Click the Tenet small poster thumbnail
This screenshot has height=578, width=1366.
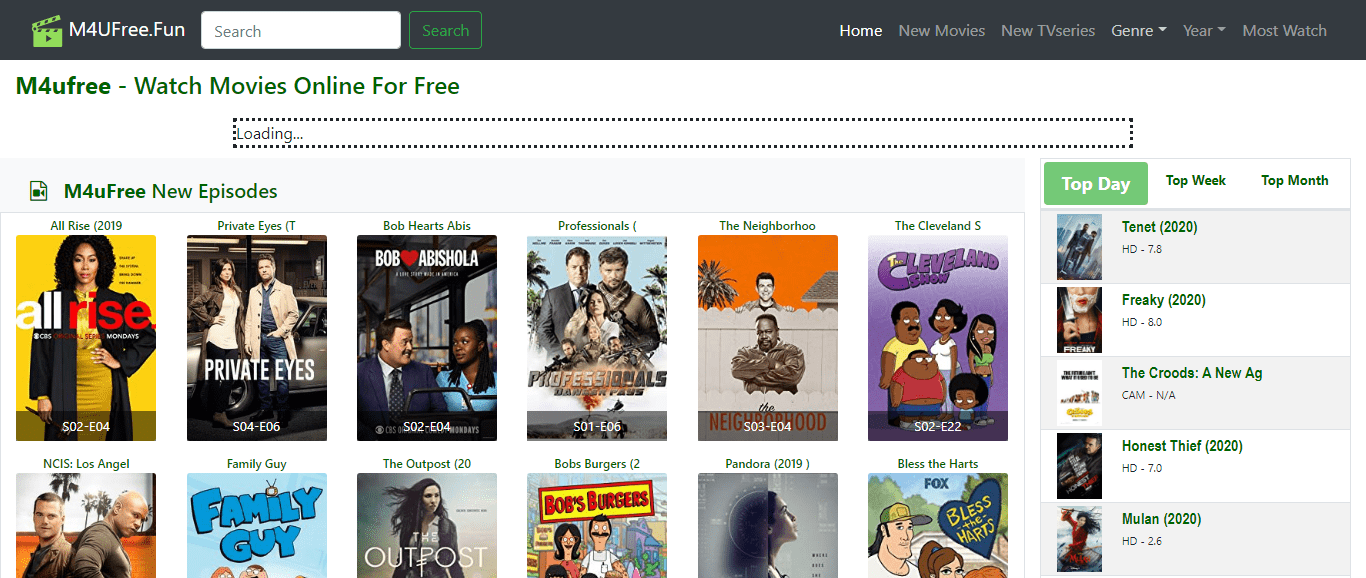tap(1079, 247)
